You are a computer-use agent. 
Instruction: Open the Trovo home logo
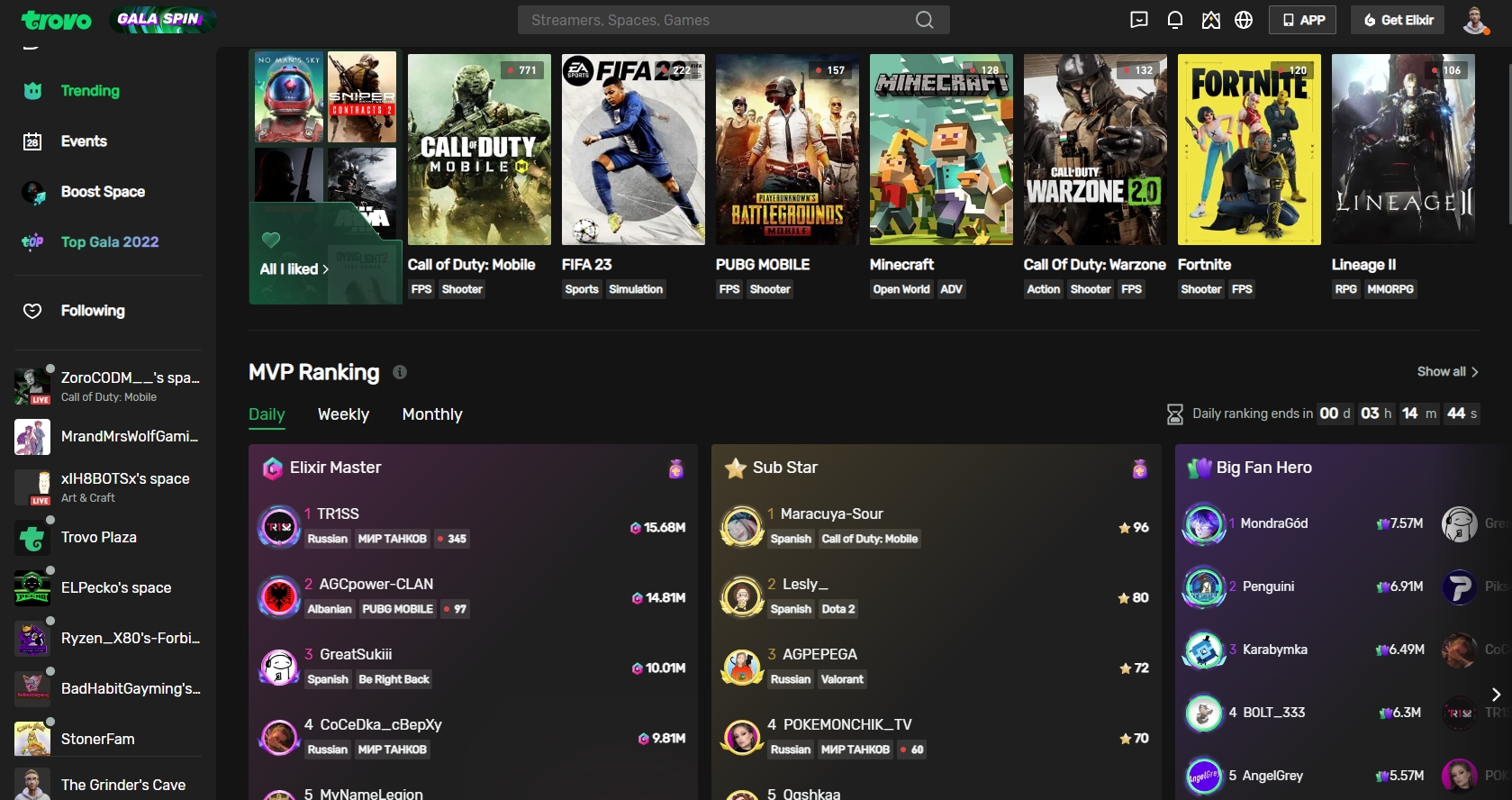pos(57,20)
